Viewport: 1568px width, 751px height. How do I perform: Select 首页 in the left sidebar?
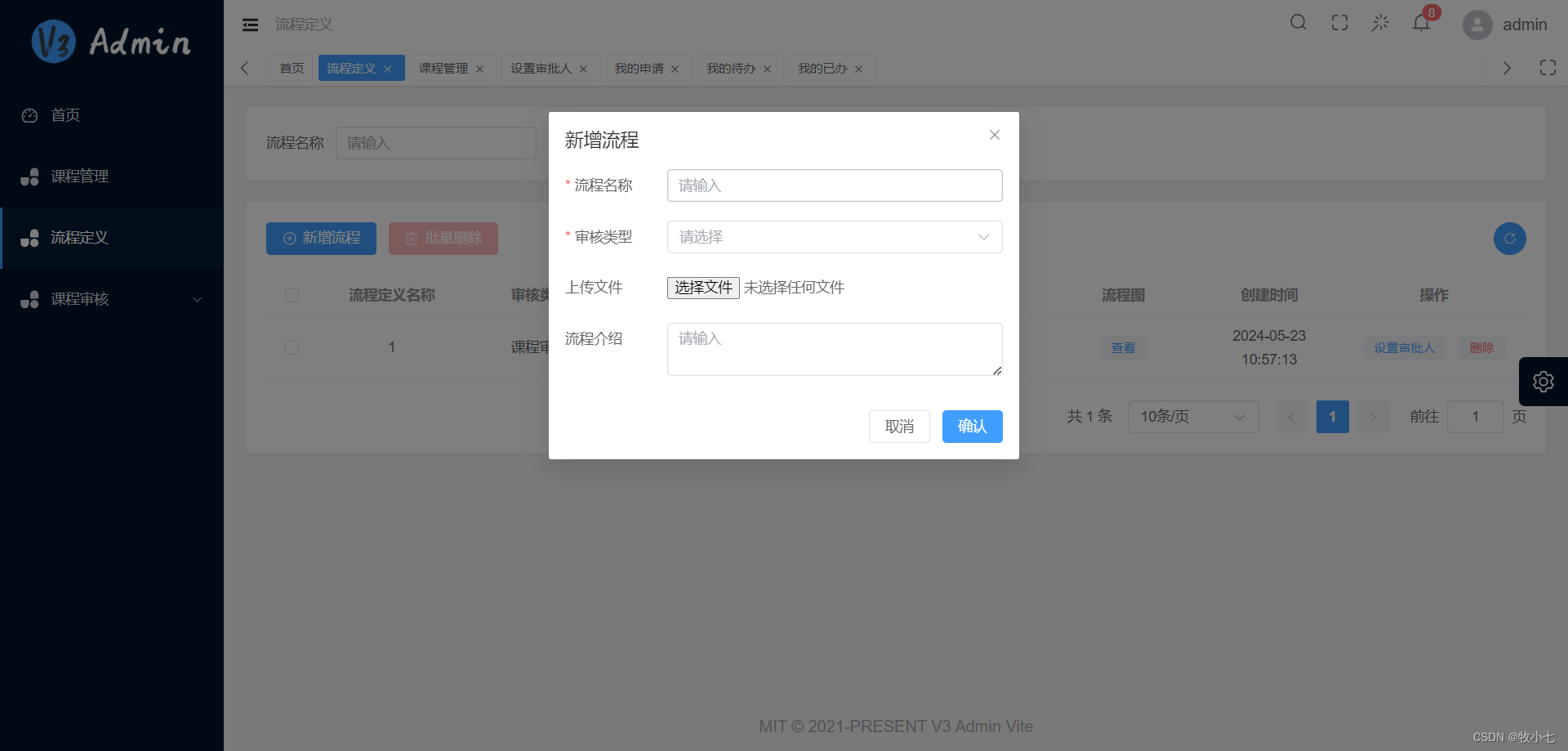point(65,115)
